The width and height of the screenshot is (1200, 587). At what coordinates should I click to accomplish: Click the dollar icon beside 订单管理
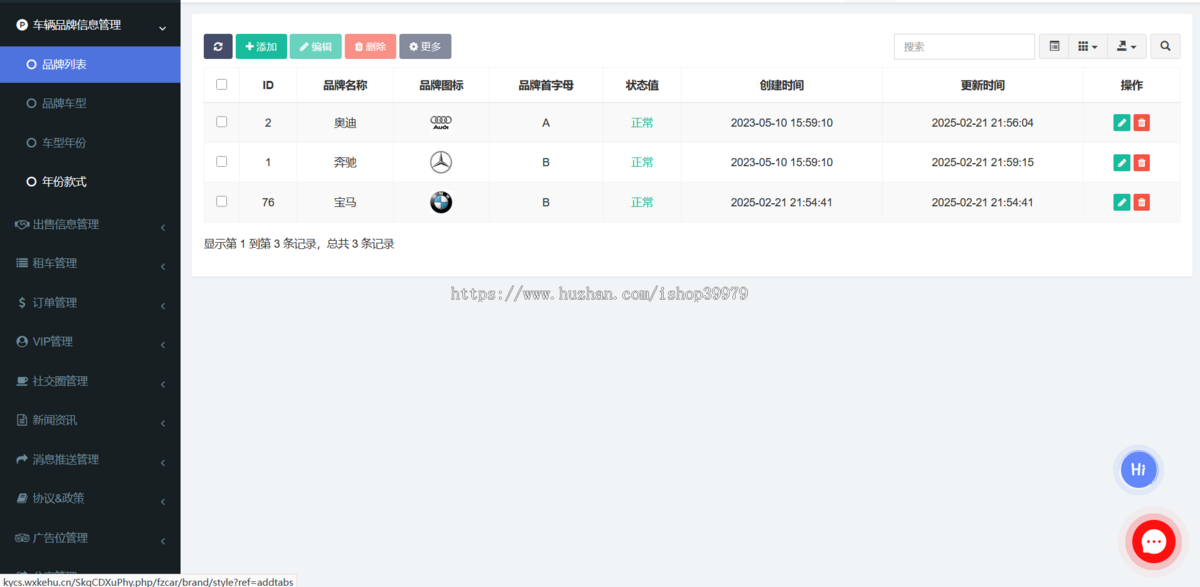tap(22, 302)
